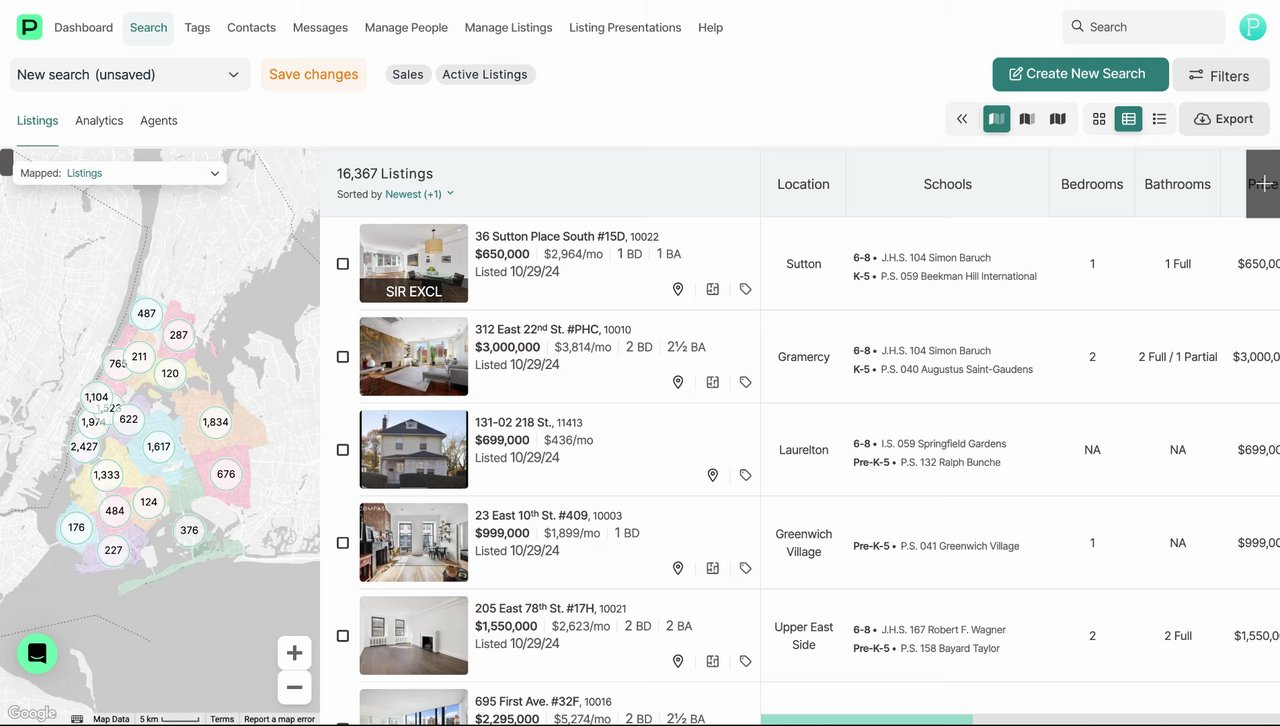Screen dimensions: 1280x726
Task: Click the Active Listings filter chip
Action: 485,74
